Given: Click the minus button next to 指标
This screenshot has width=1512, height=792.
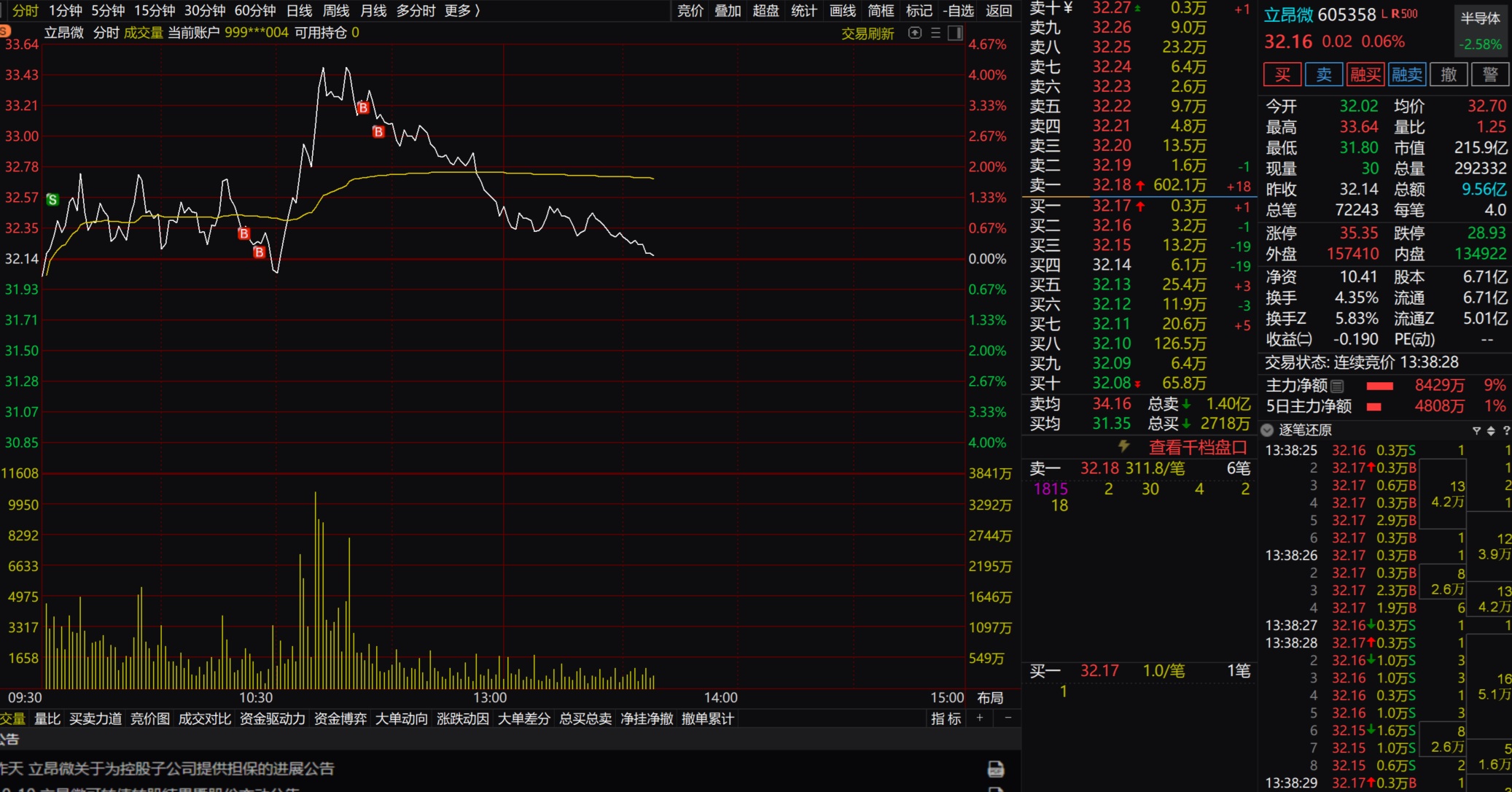Looking at the screenshot, I should 1008,718.
